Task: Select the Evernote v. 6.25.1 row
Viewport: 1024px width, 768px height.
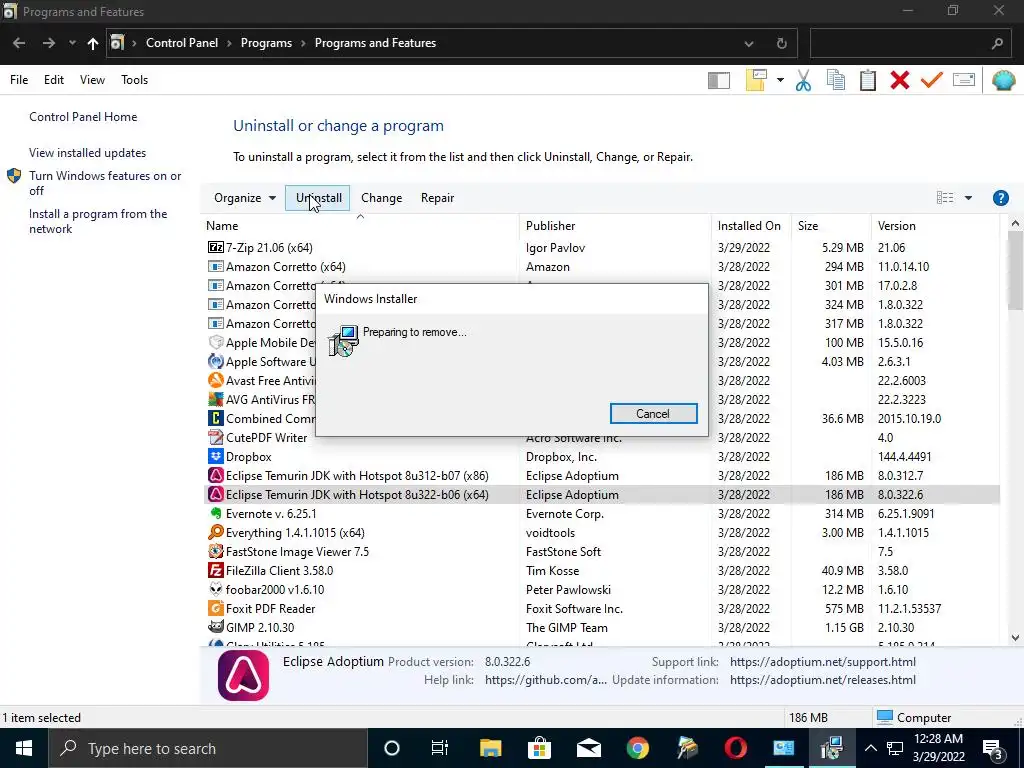Action: click(x=601, y=513)
